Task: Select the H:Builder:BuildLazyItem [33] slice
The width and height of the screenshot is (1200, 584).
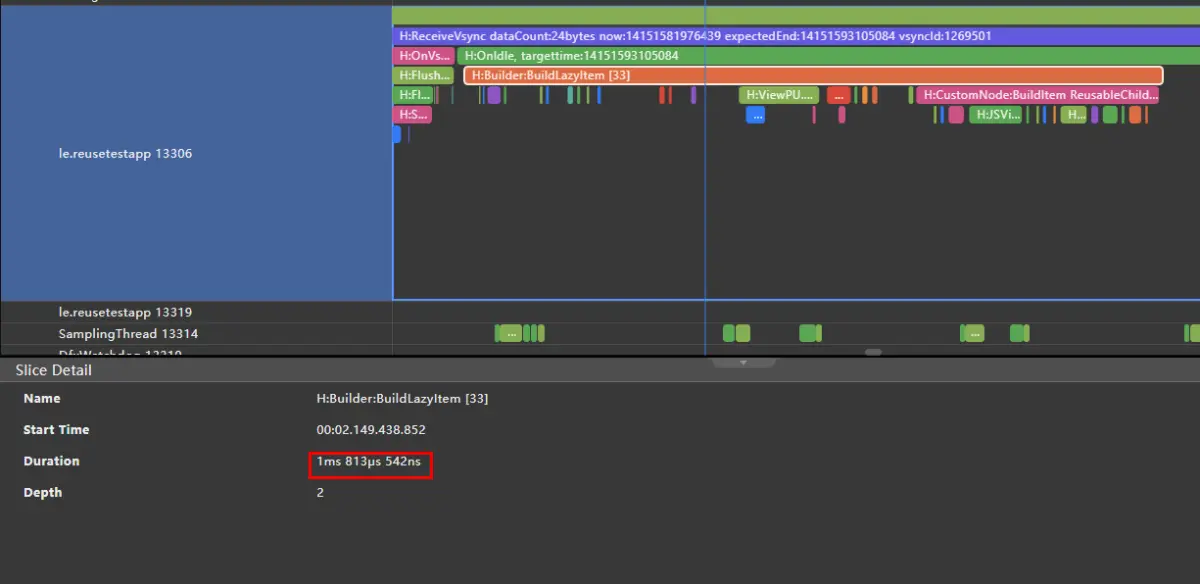Action: tap(813, 76)
